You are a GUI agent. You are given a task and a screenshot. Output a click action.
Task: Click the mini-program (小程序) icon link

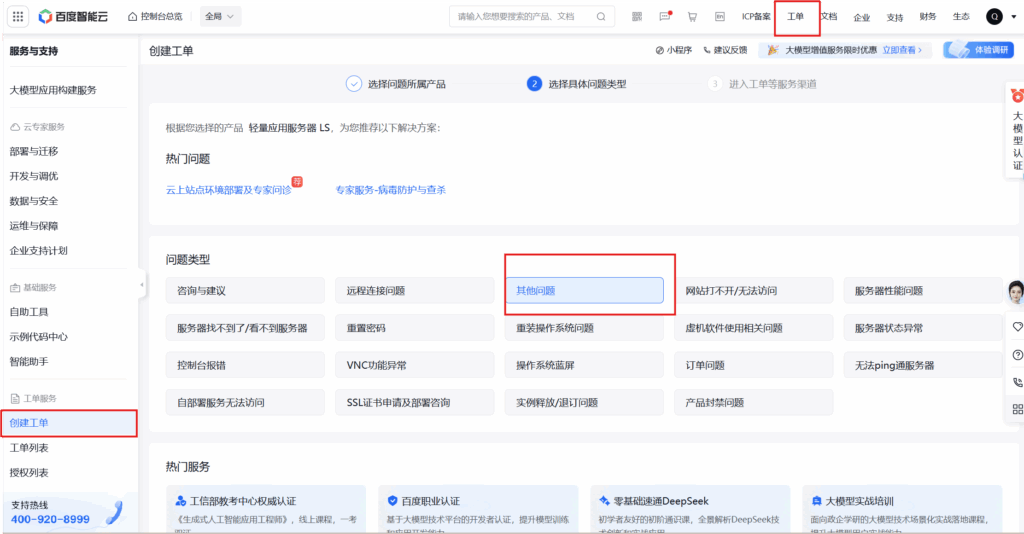coord(673,50)
